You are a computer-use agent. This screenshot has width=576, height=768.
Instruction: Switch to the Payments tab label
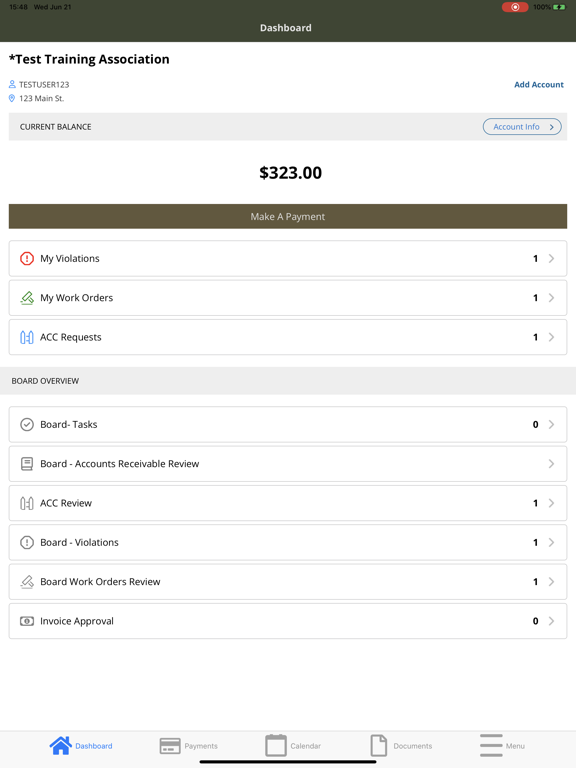[x=201, y=746]
